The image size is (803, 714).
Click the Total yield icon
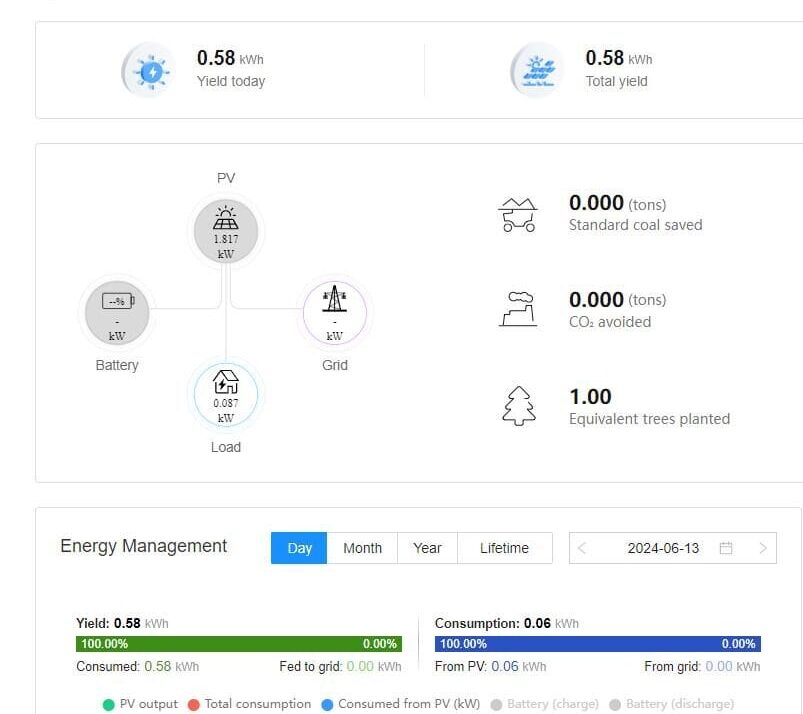tap(536, 69)
